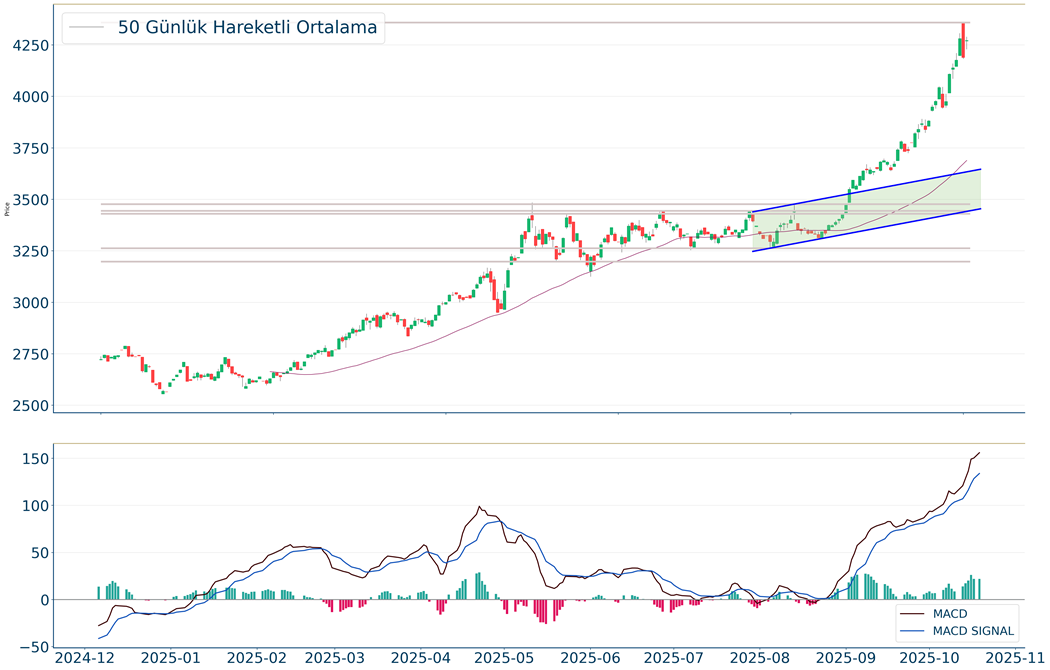
Task: Click the 2025-02 date tick label
Action: 257,657
